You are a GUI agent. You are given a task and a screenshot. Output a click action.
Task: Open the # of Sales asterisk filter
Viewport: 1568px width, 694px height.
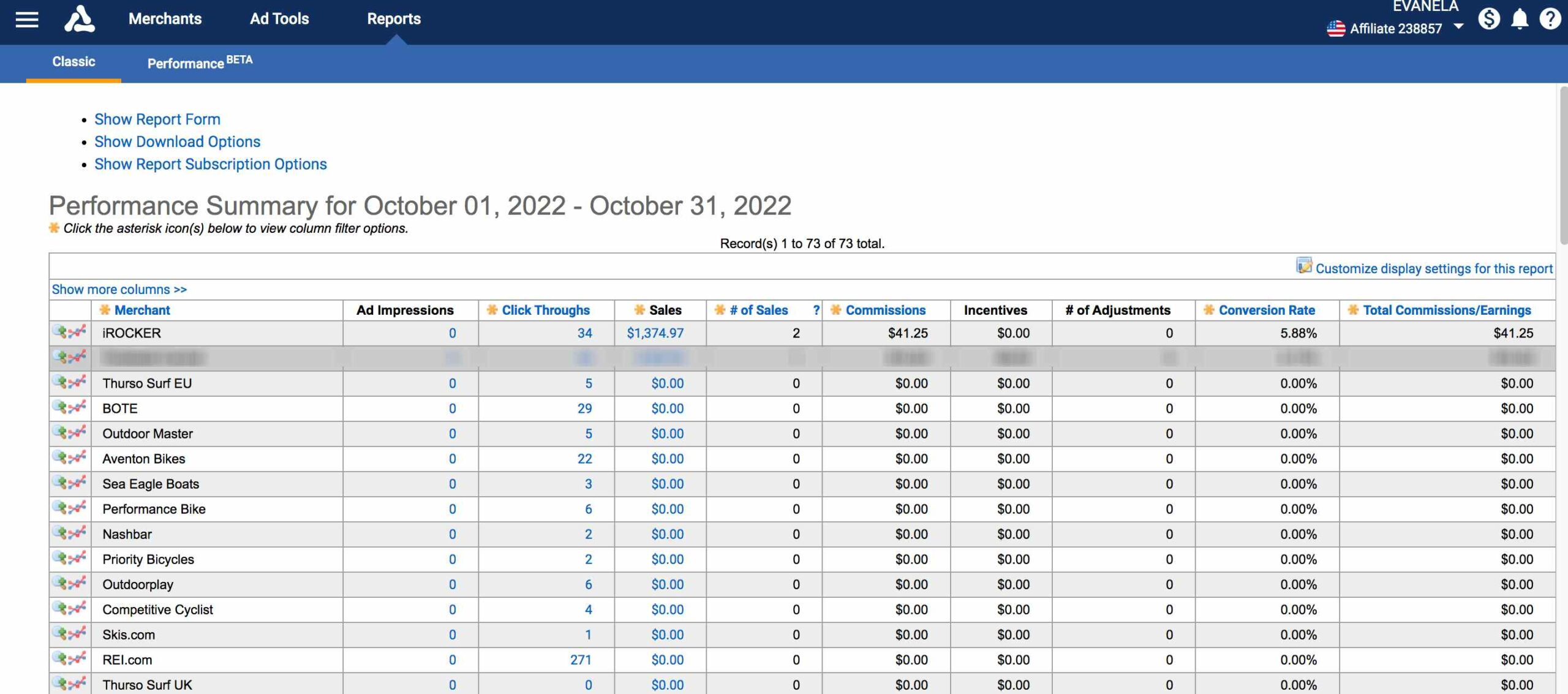point(720,310)
